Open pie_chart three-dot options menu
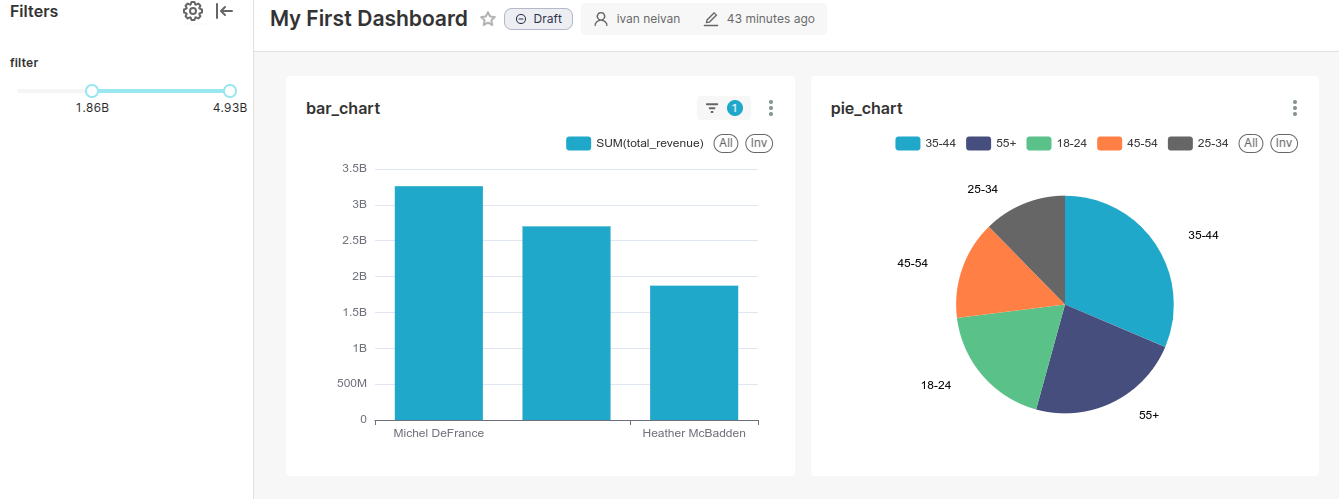 [1294, 108]
